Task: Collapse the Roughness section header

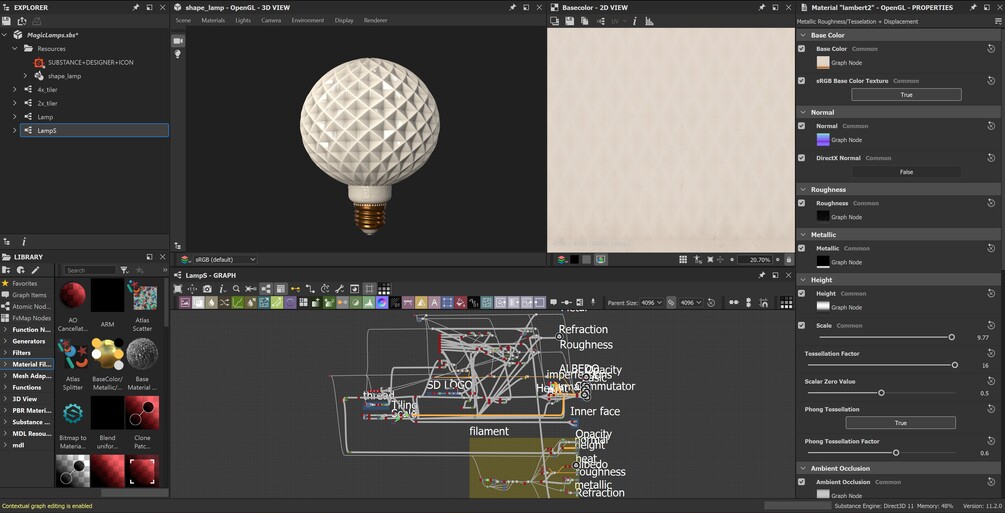Action: [802, 190]
